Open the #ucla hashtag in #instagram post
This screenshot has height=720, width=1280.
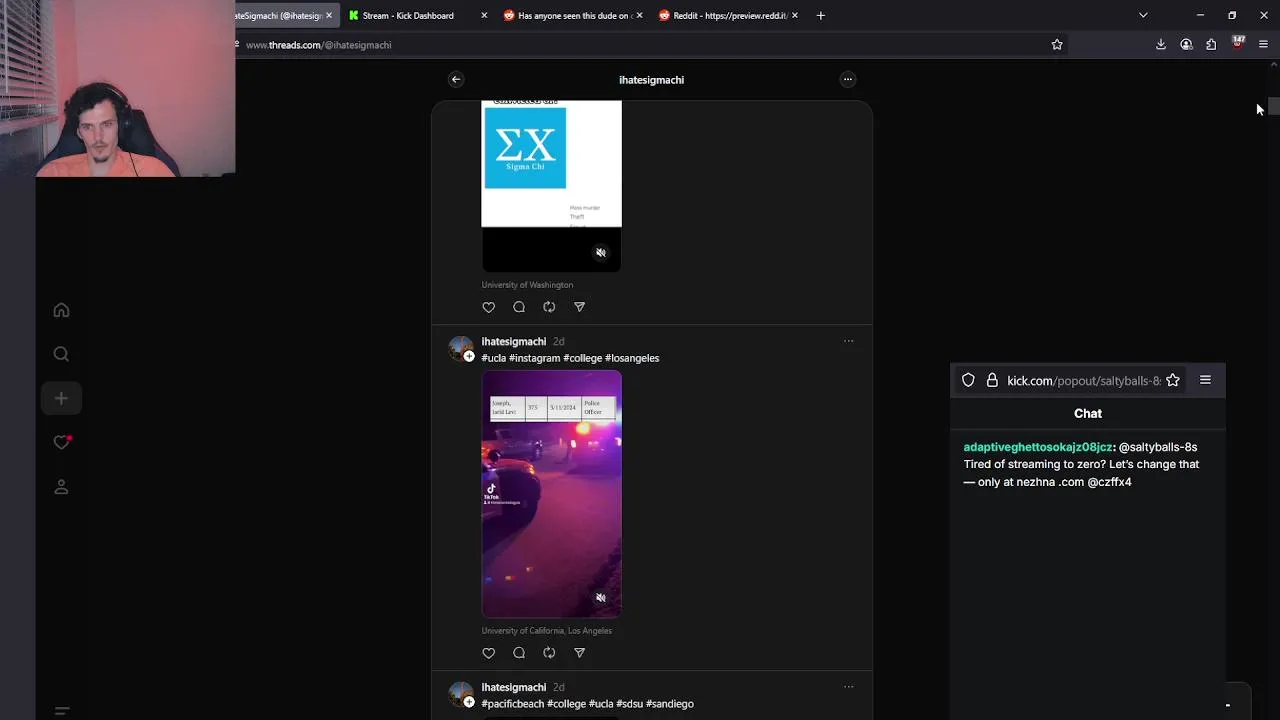point(493,358)
